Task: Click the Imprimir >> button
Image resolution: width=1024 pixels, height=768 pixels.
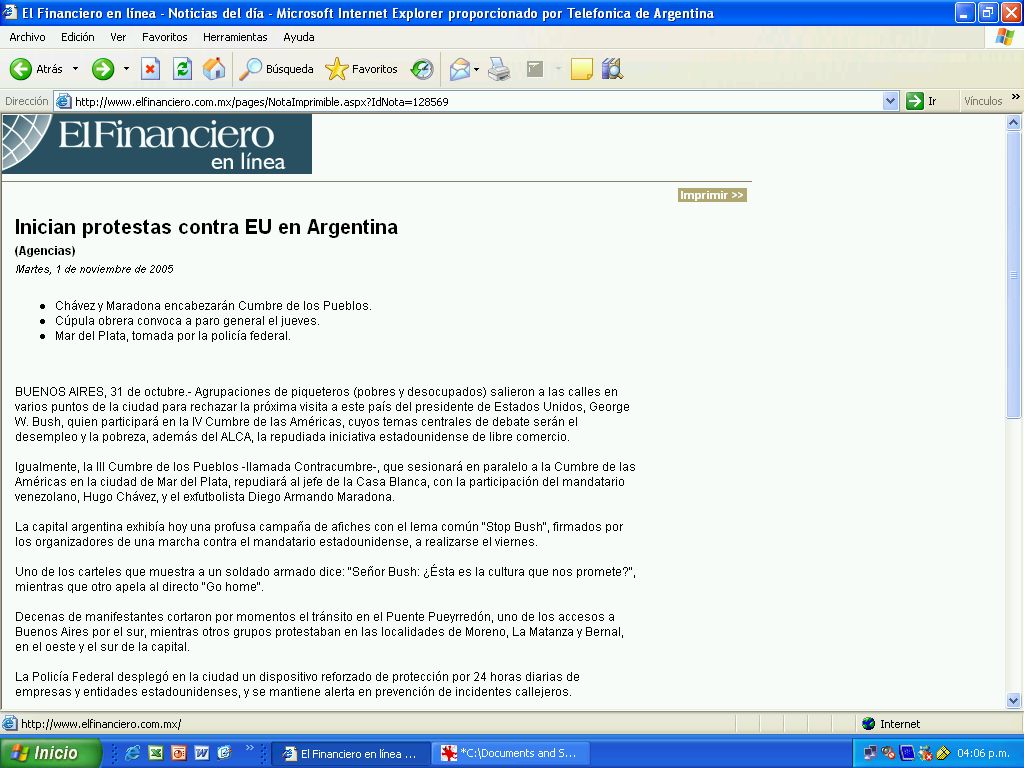Action: (712, 195)
